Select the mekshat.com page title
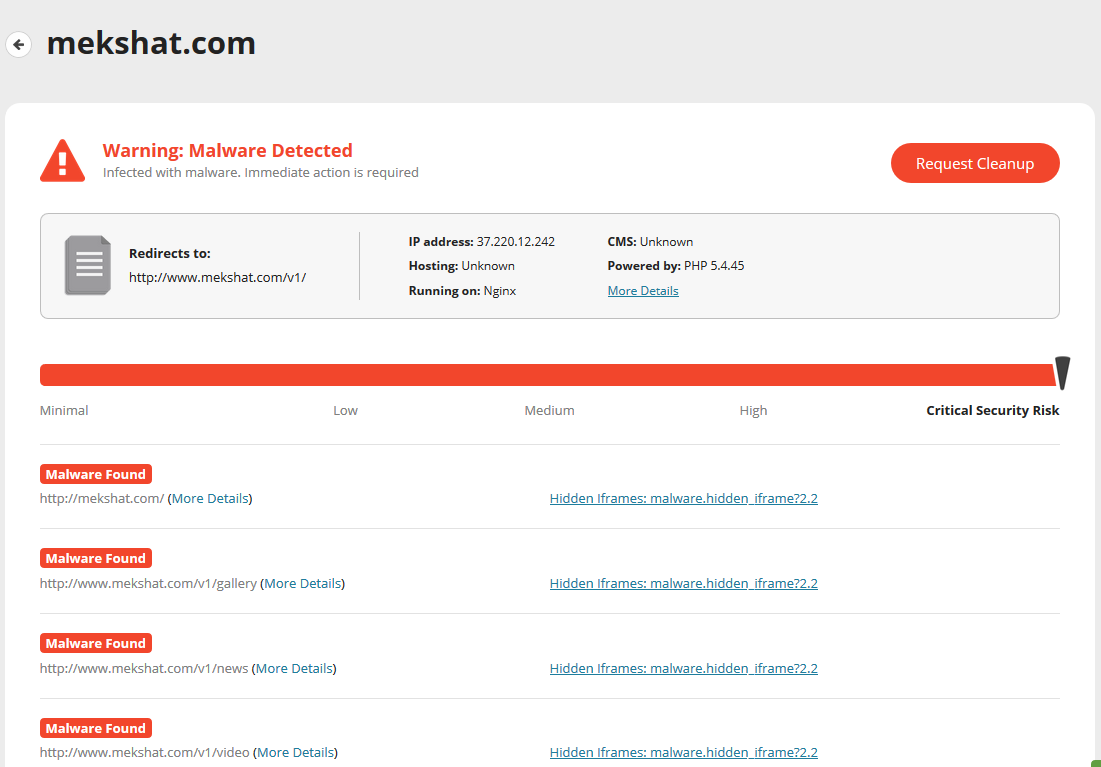The width and height of the screenshot is (1101, 767). (151, 44)
